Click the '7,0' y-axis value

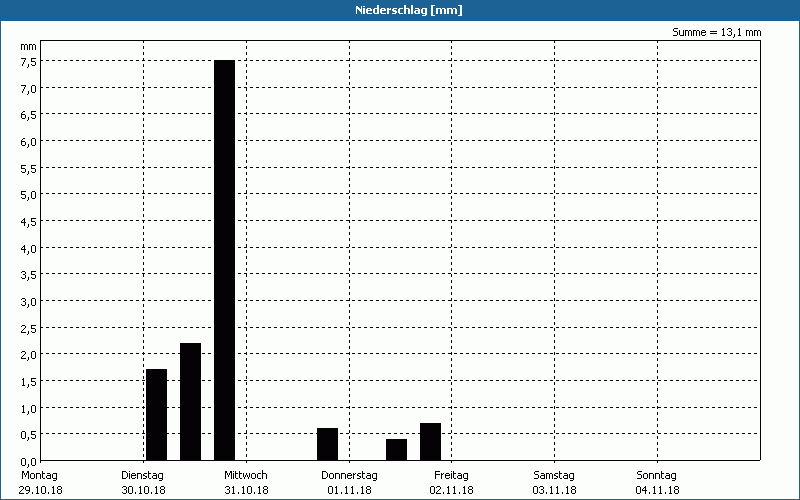29,89
